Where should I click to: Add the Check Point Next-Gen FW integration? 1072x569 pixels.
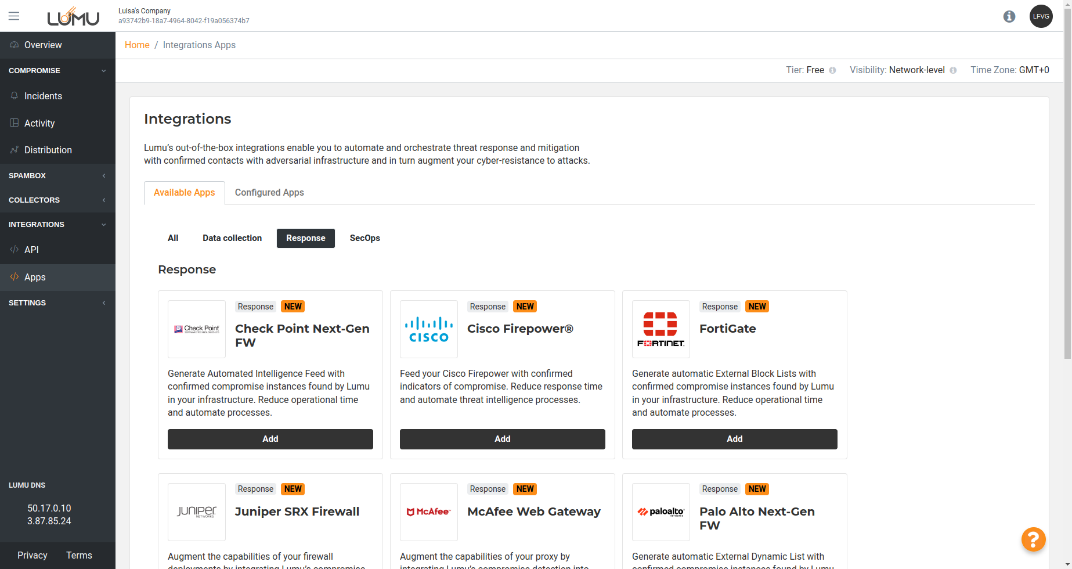point(270,439)
